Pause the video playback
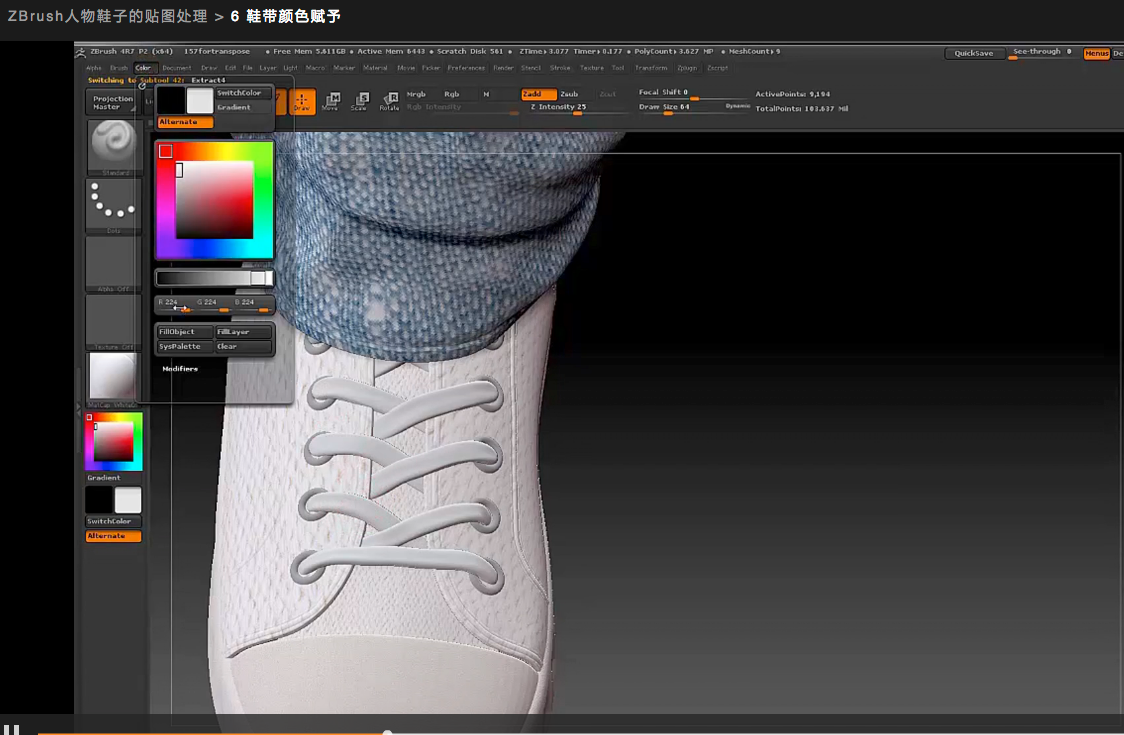Viewport: 1124px width, 735px height. (11, 729)
